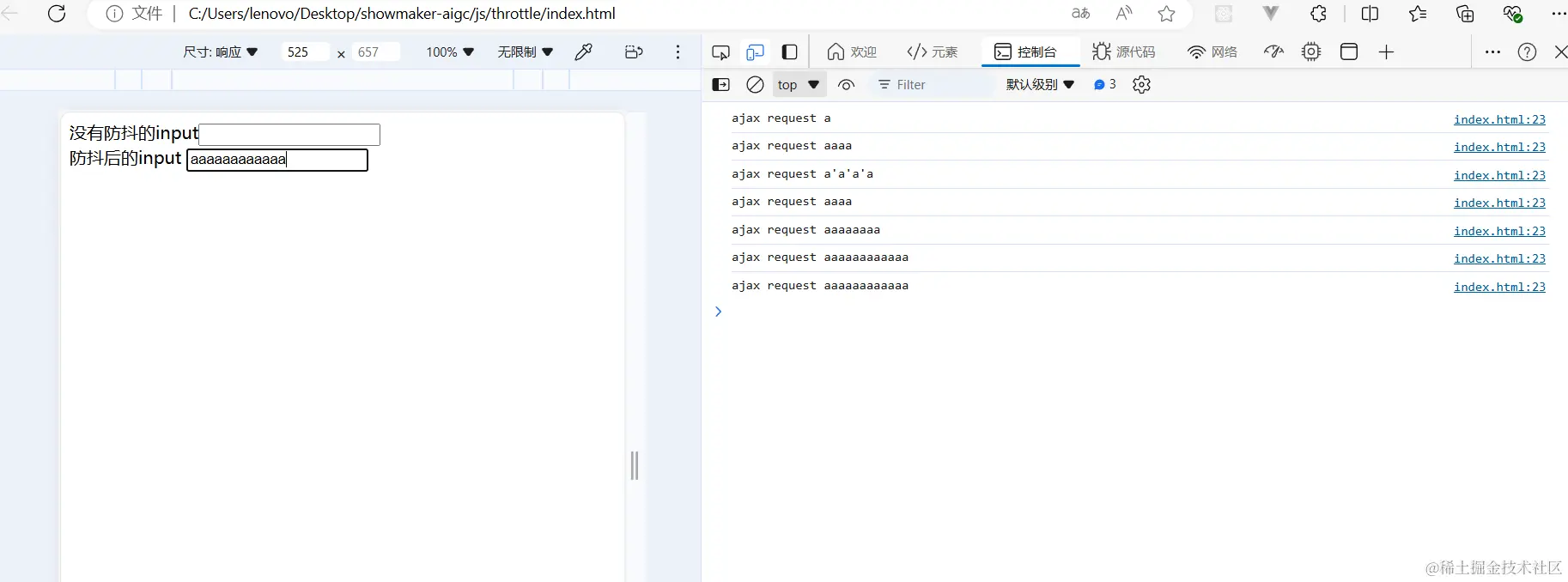
Task: Click the file info icon in address bar
Action: pos(114,14)
